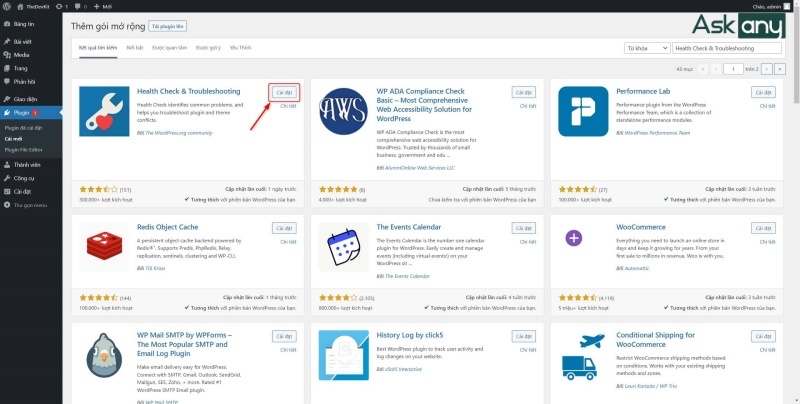Switch to 'Được gợi ý' tab
Screen dimensions: 800x404
pyautogui.click(x=208, y=48)
